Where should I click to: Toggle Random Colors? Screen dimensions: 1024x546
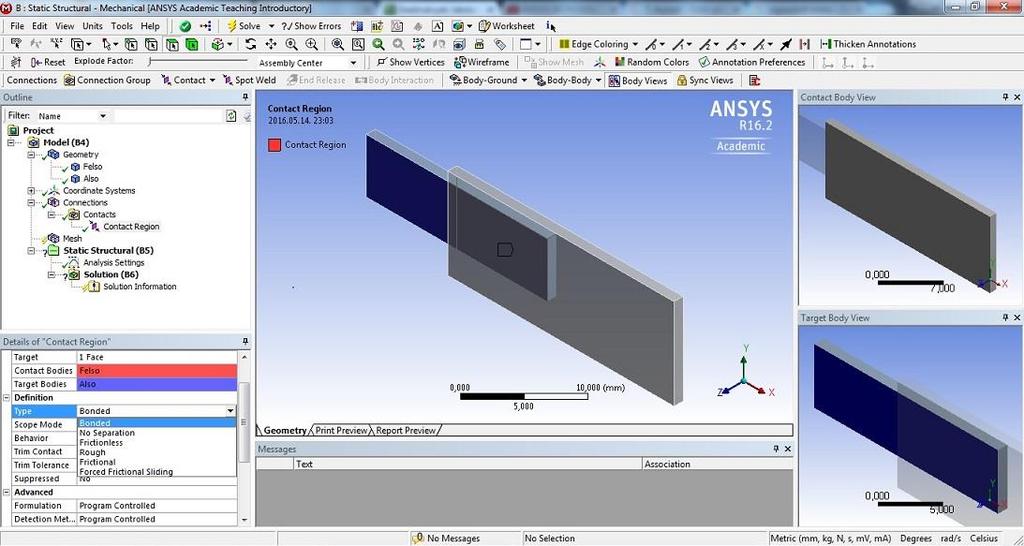click(651, 62)
